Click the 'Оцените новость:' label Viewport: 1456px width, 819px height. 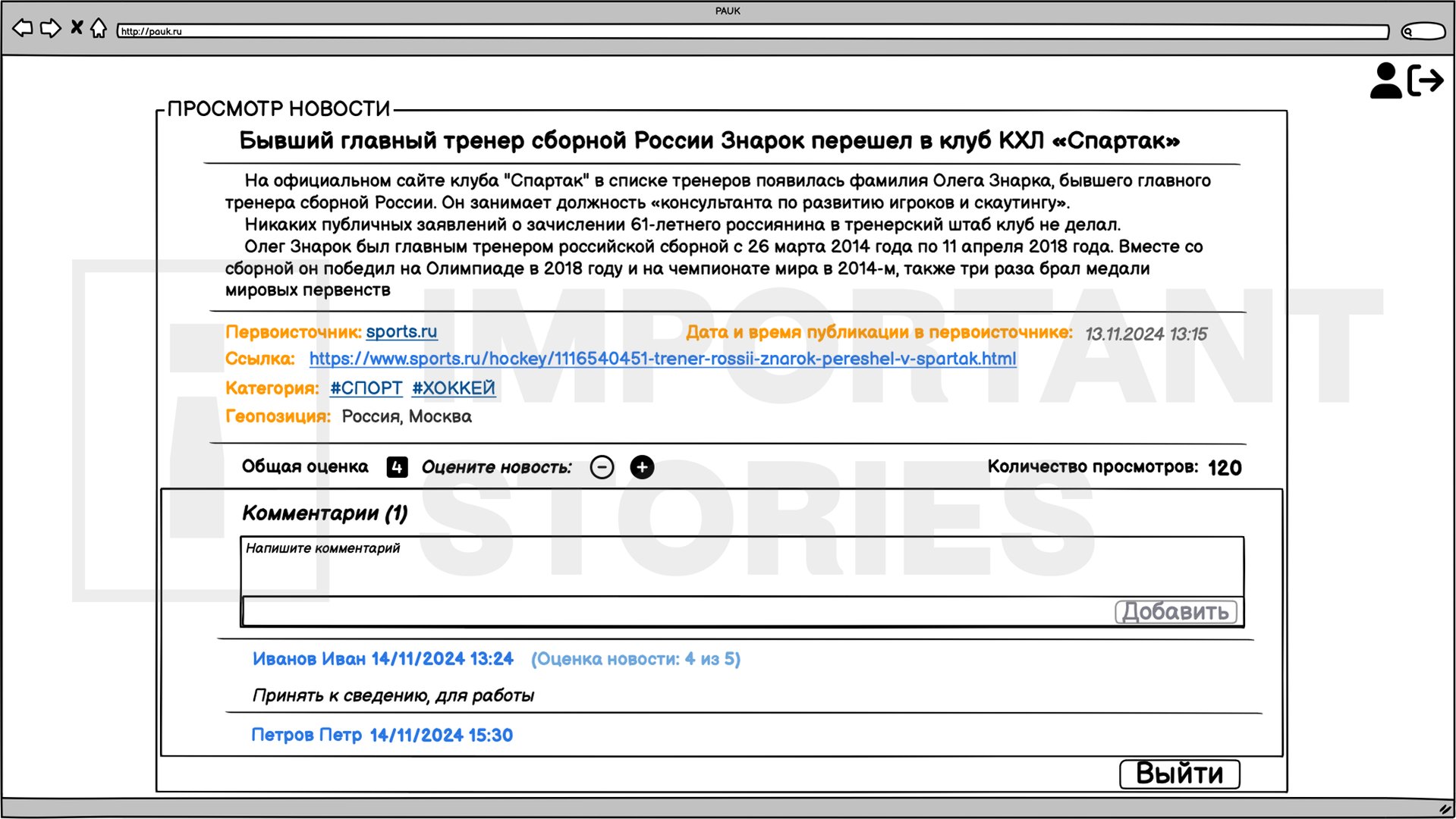tap(496, 467)
